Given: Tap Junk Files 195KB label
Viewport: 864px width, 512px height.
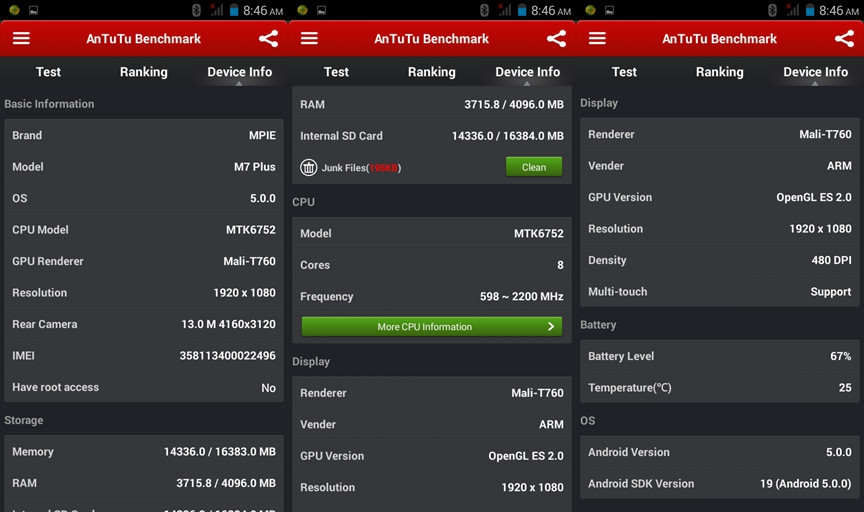Looking at the screenshot, I should coord(361,168).
